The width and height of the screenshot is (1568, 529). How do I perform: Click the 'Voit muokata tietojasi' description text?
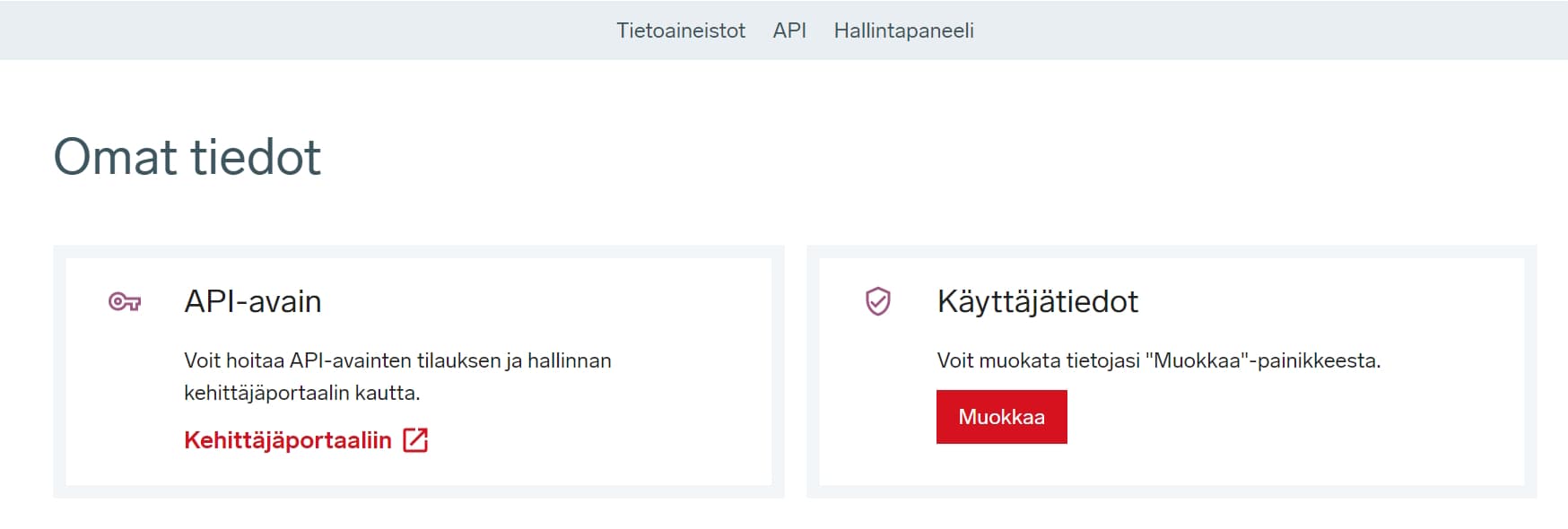[x=1158, y=360]
